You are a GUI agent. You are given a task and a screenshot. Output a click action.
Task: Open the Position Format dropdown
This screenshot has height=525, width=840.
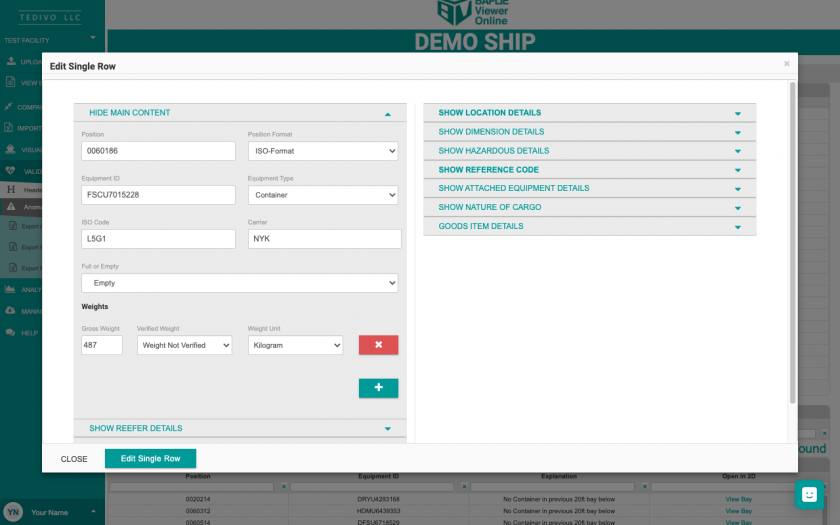pyautogui.click(x=323, y=151)
